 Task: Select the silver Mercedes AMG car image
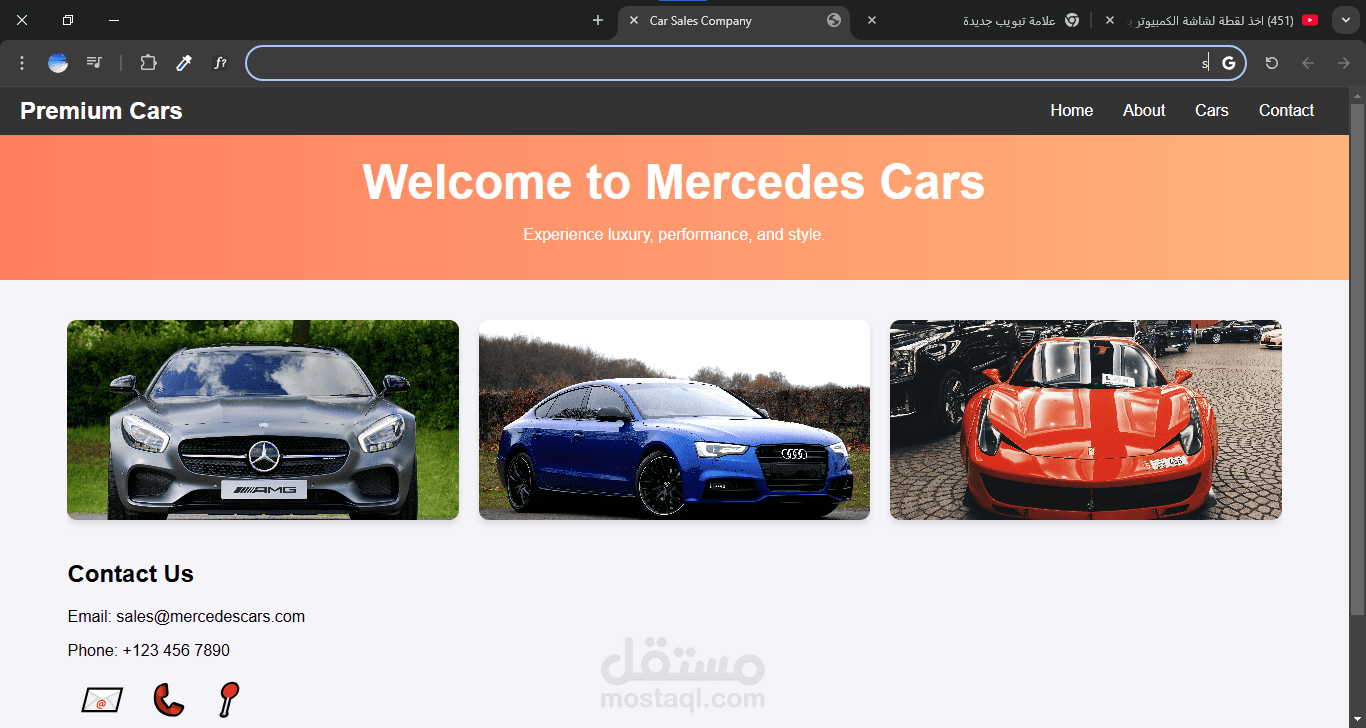coord(263,420)
